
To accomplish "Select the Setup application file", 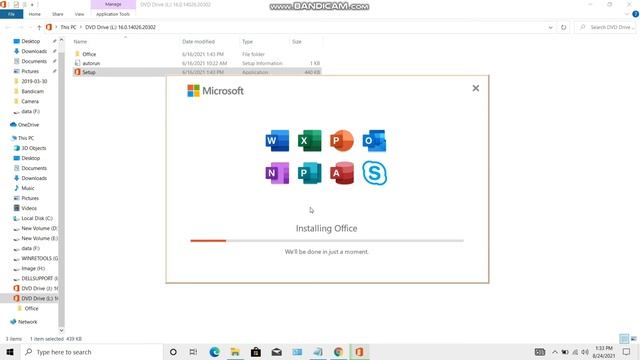I will 89,72.
